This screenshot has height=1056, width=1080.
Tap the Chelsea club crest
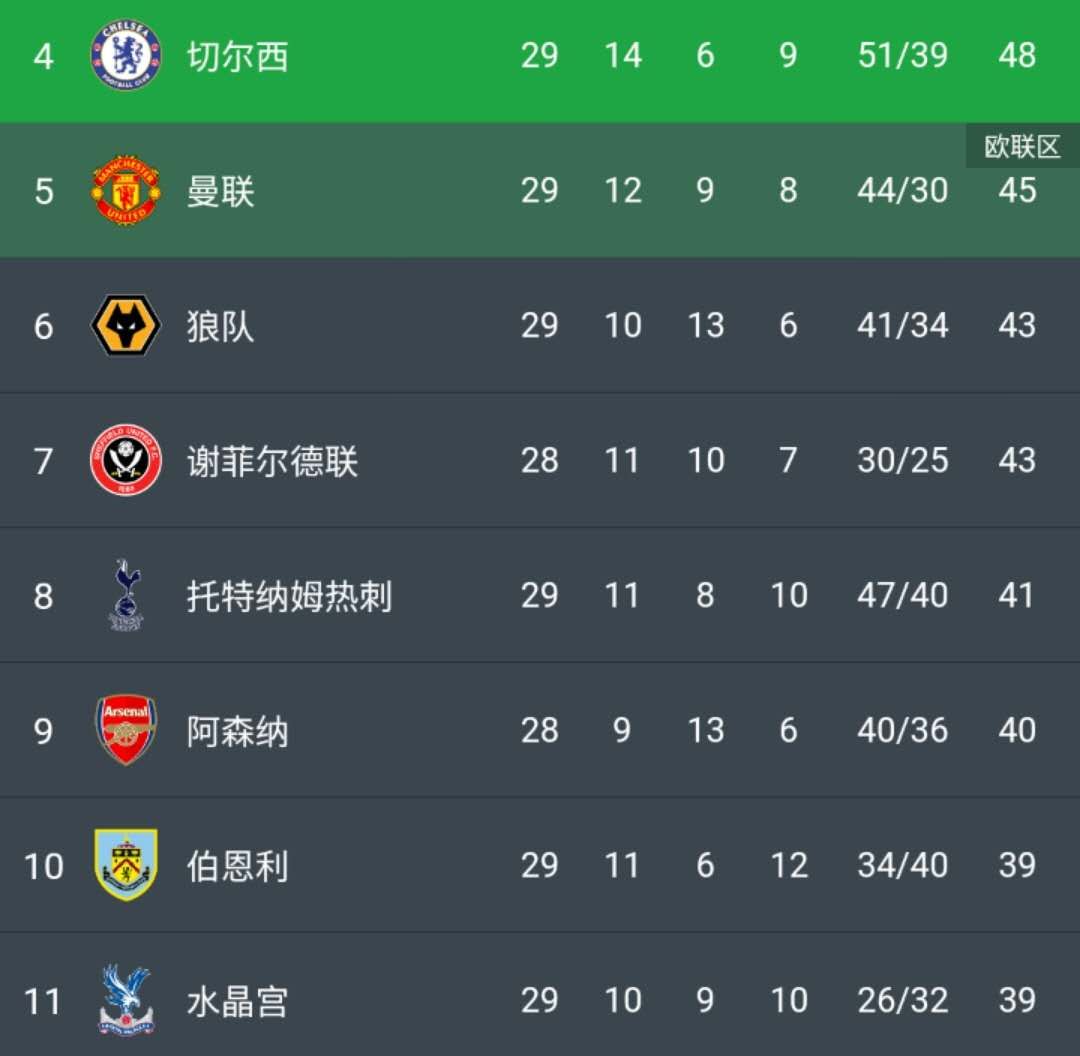[x=126, y=54]
